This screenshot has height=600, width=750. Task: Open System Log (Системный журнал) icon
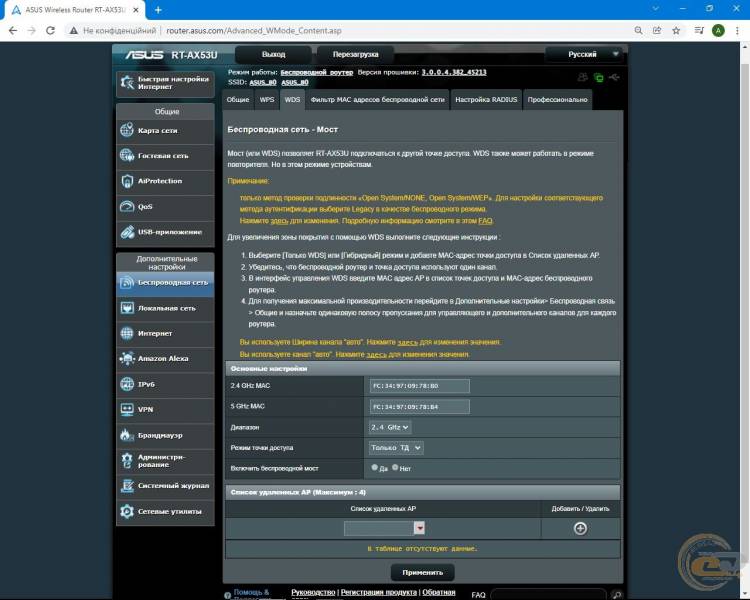coord(127,486)
